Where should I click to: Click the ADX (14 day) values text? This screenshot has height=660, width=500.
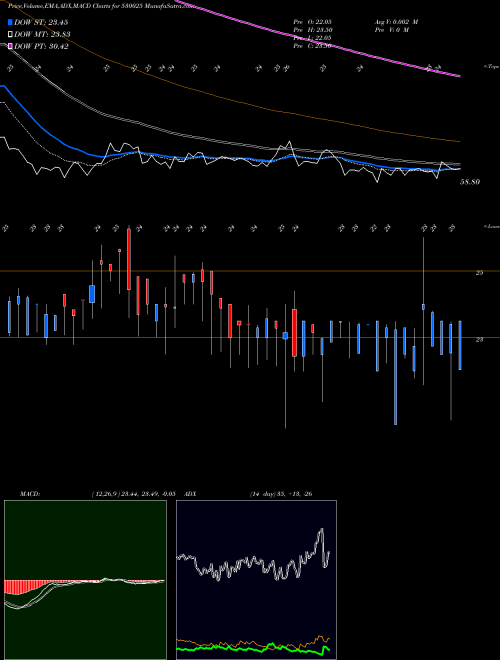point(281,494)
